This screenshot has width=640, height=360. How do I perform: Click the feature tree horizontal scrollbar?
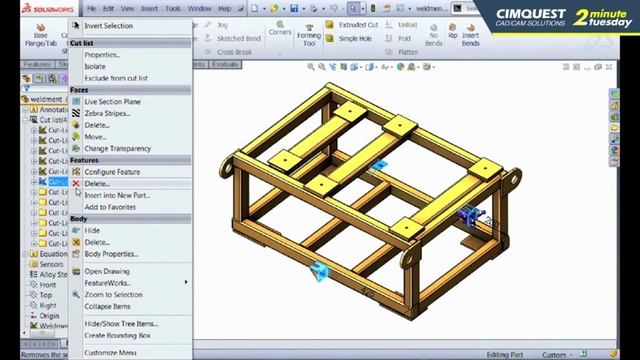(x=42, y=333)
